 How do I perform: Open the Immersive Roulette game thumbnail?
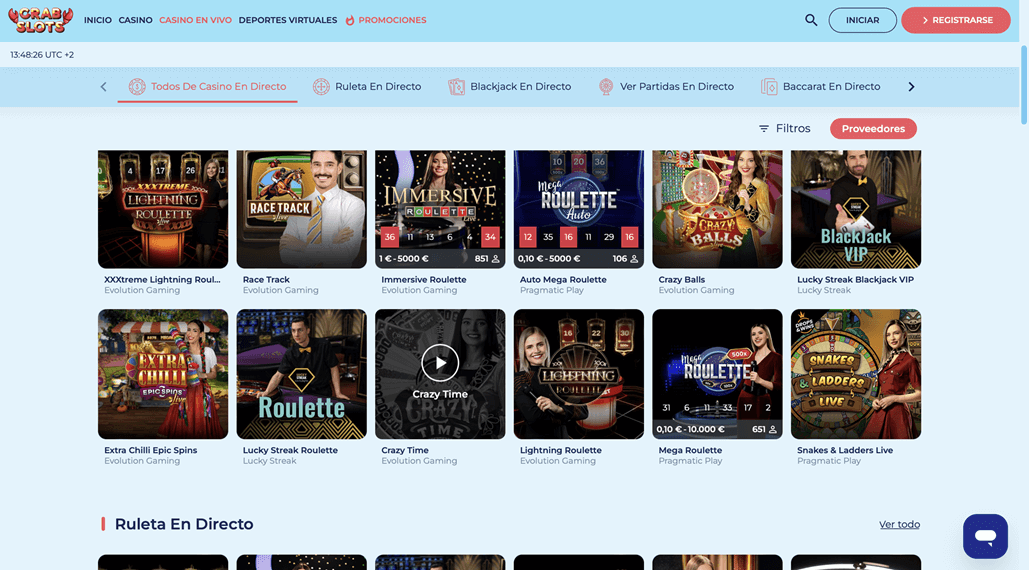coord(440,209)
